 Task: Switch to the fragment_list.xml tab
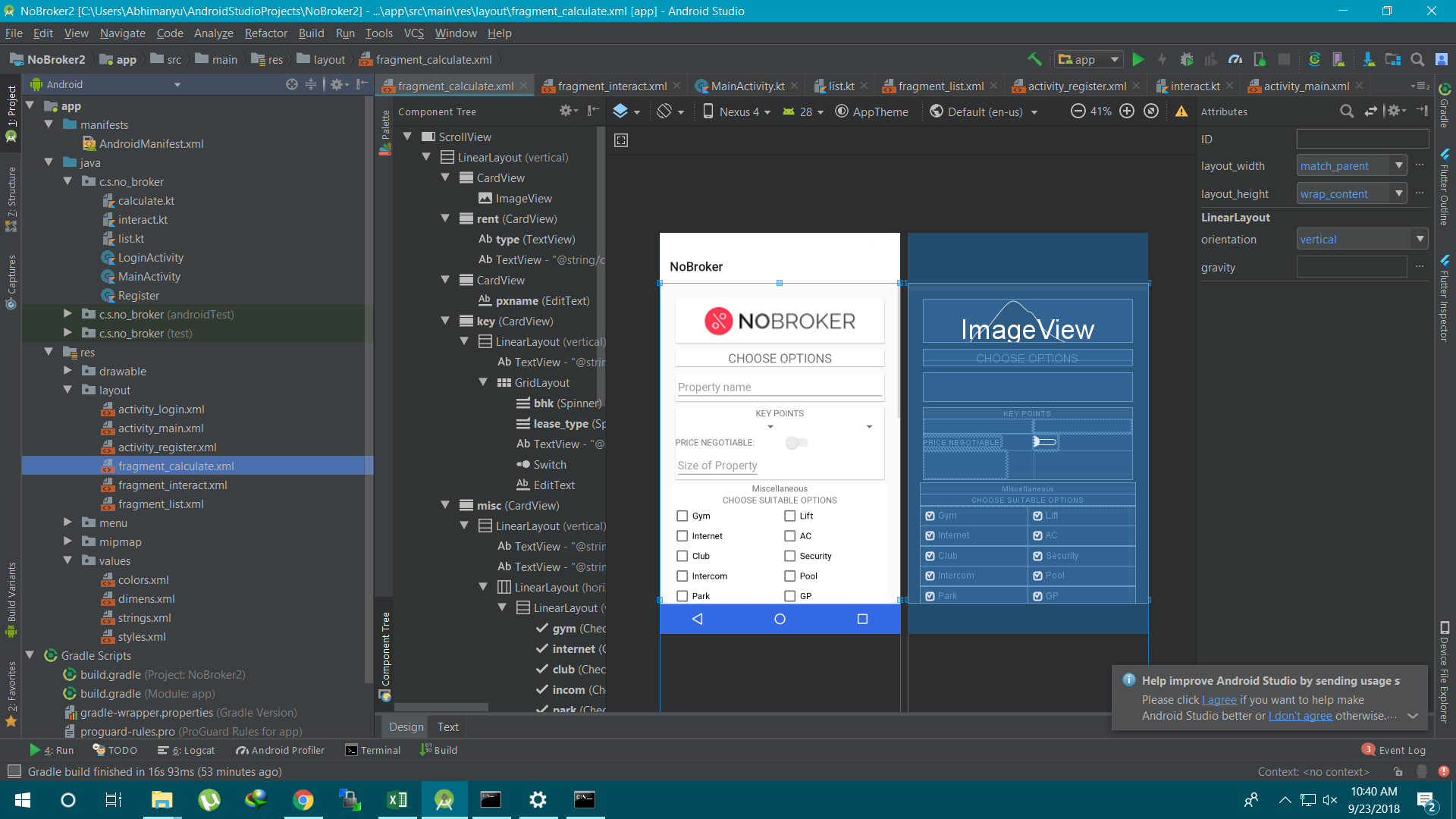940,86
